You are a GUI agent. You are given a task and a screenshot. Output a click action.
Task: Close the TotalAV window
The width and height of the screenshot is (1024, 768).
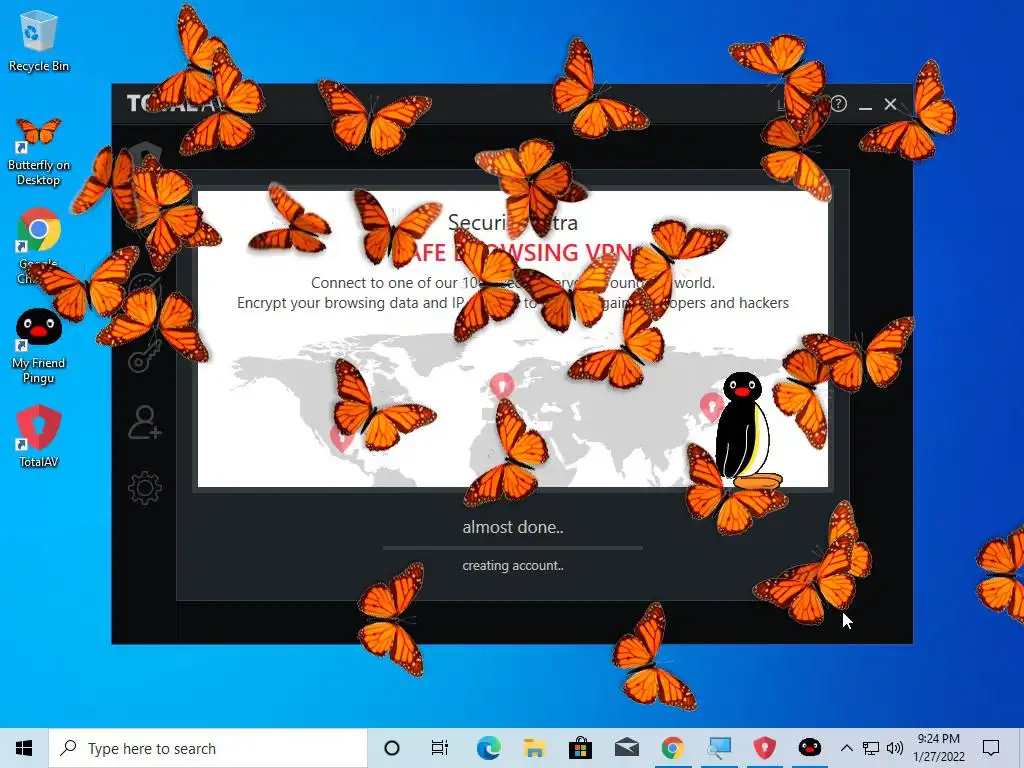[x=890, y=104]
